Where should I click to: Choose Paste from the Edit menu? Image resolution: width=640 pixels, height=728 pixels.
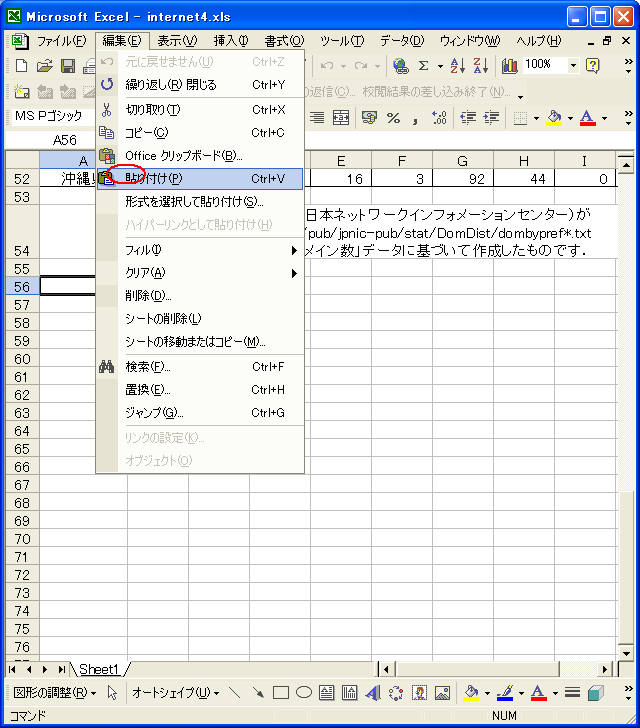point(200,179)
